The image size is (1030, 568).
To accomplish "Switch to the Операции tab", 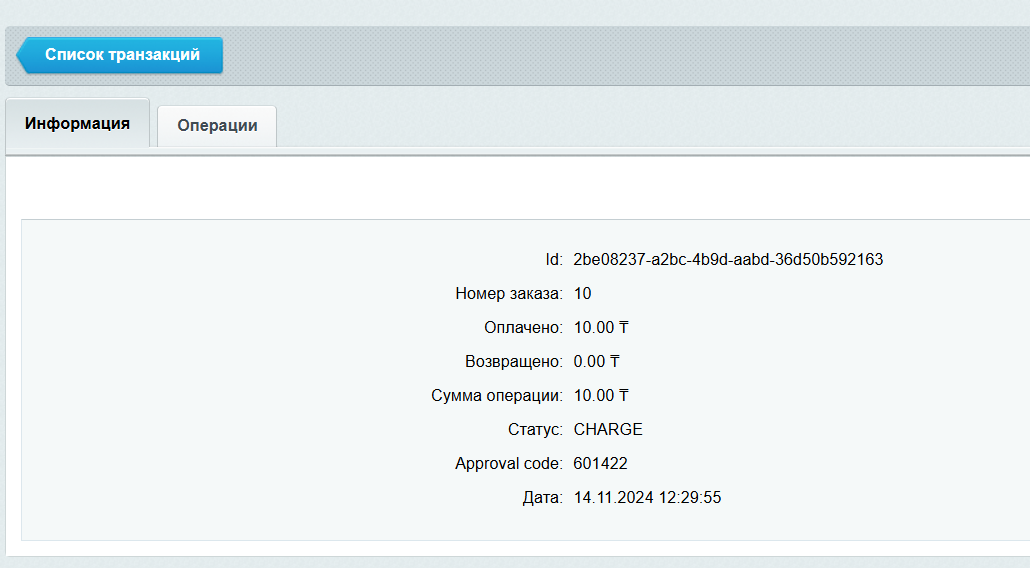I will point(217,126).
